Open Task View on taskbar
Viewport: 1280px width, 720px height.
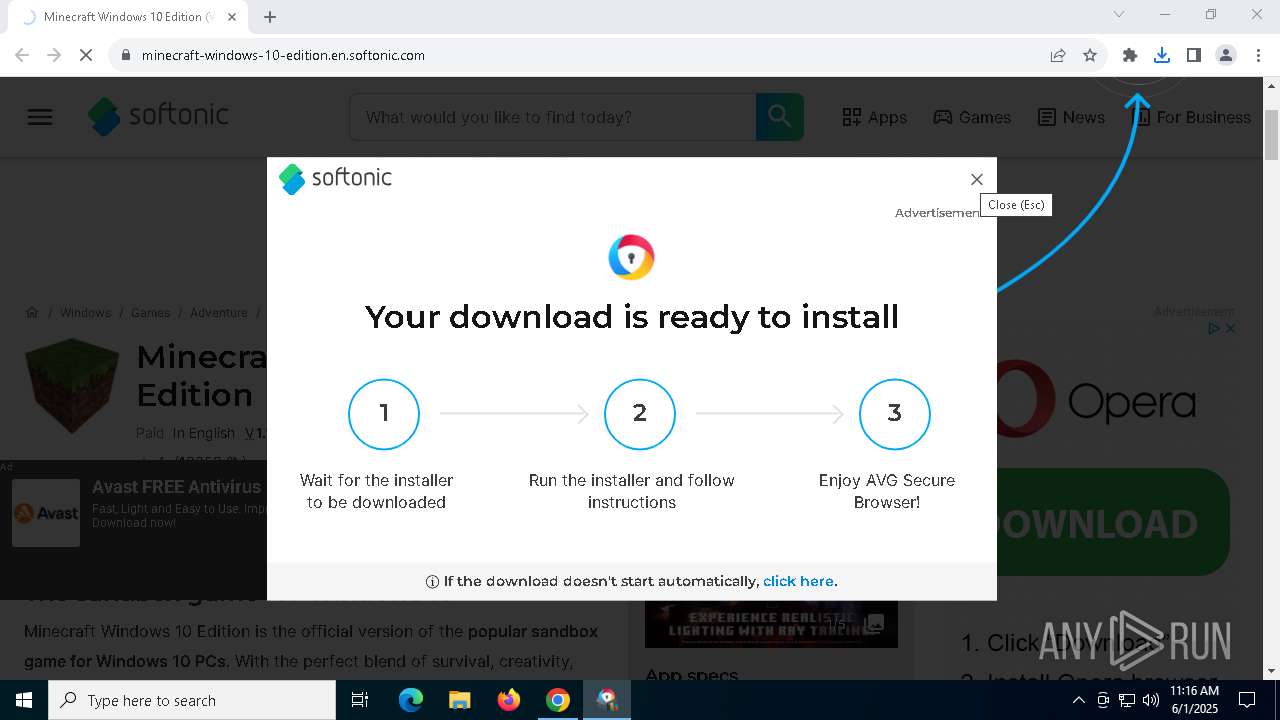pyautogui.click(x=360, y=700)
